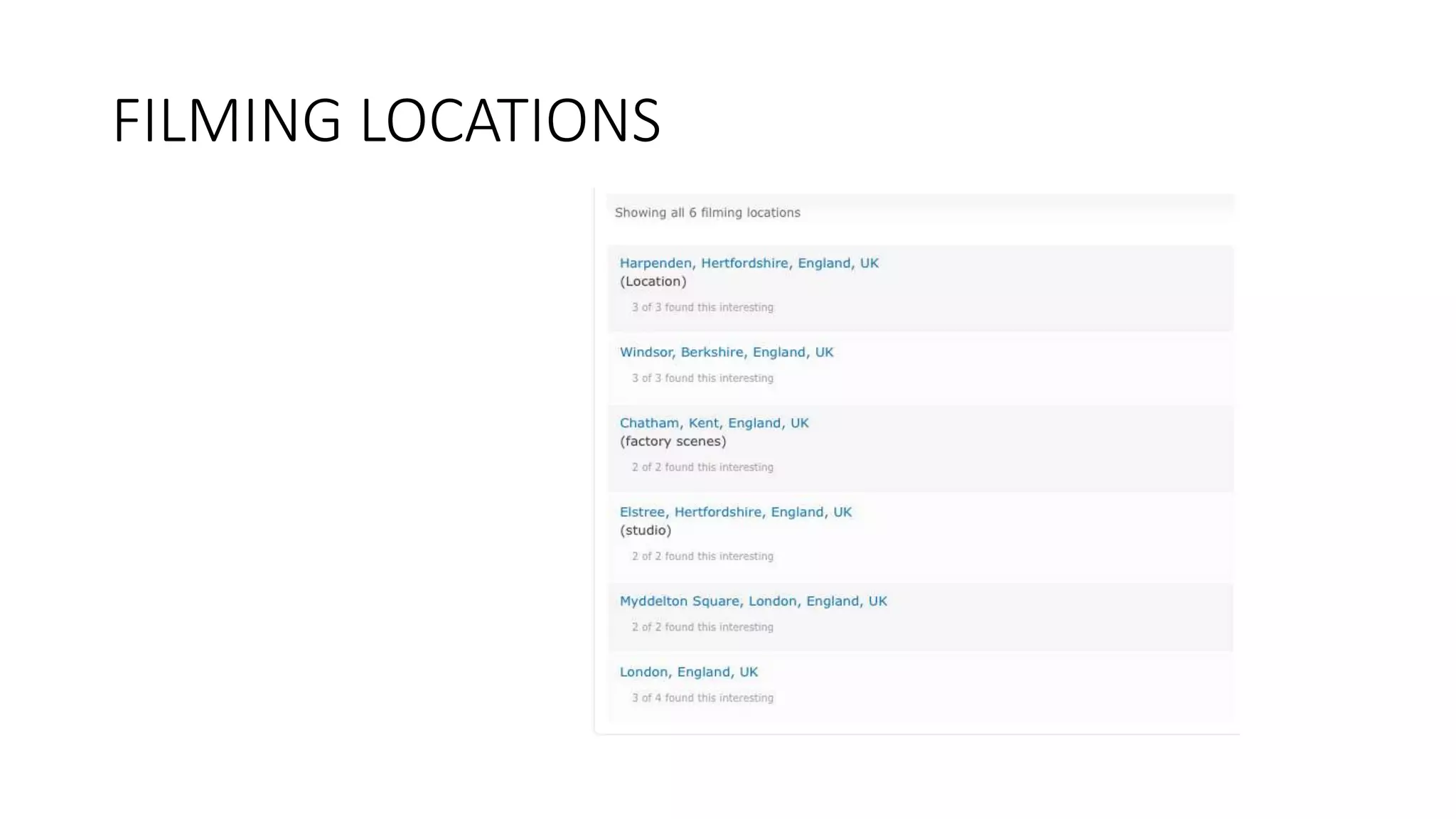Click the Chatham, Kent location link

click(714, 423)
